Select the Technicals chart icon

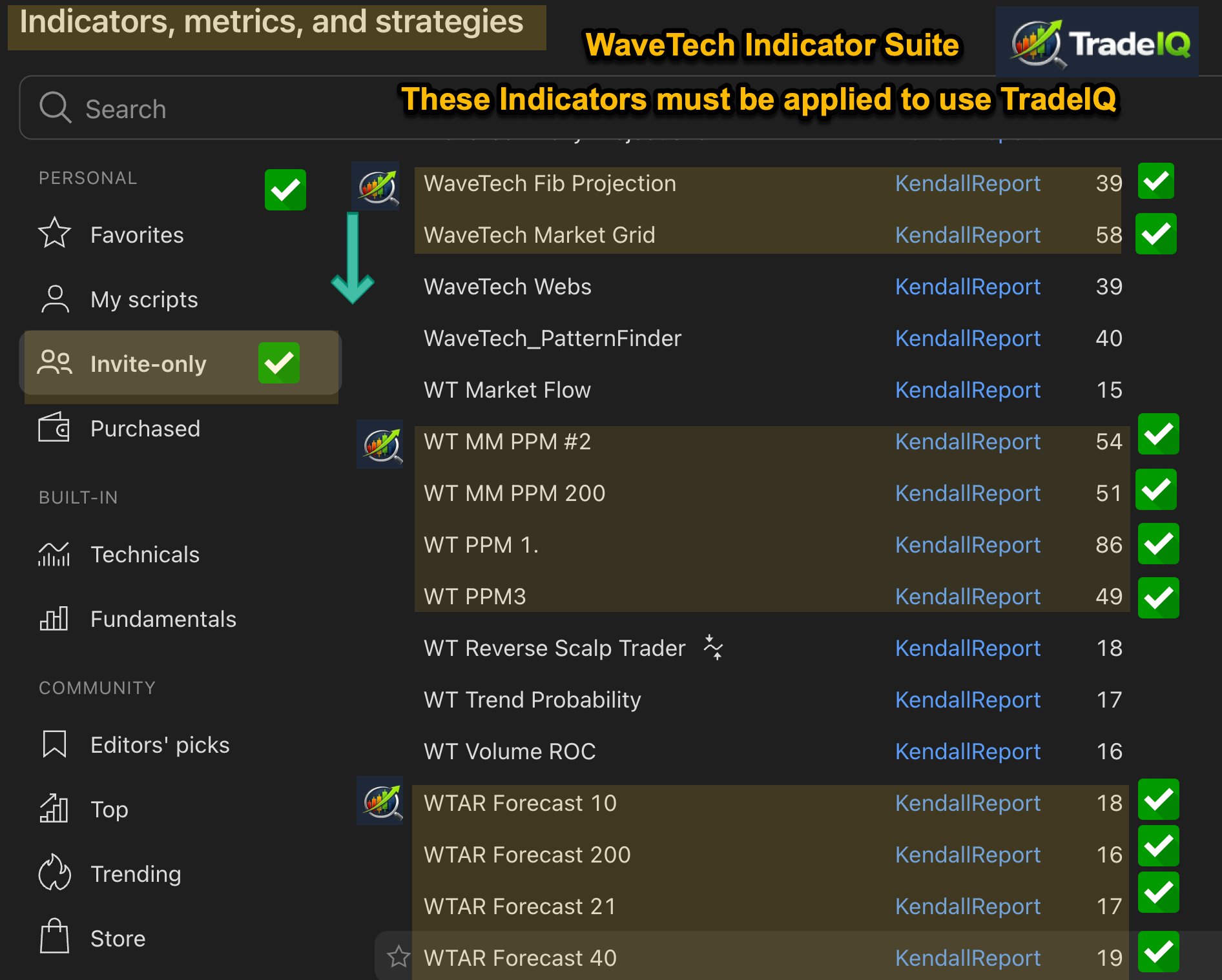coord(55,554)
